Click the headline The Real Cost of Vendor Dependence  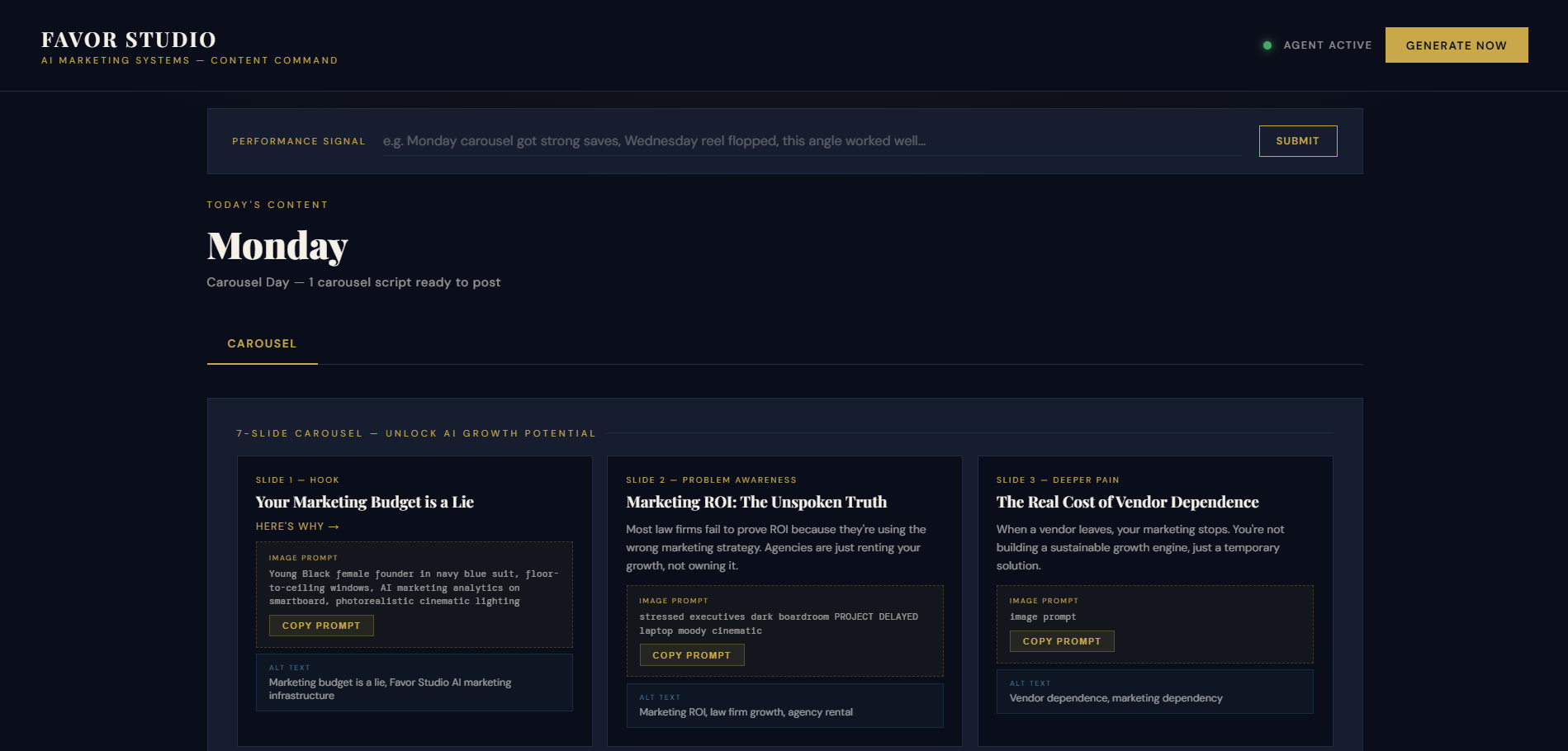coord(1127,502)
